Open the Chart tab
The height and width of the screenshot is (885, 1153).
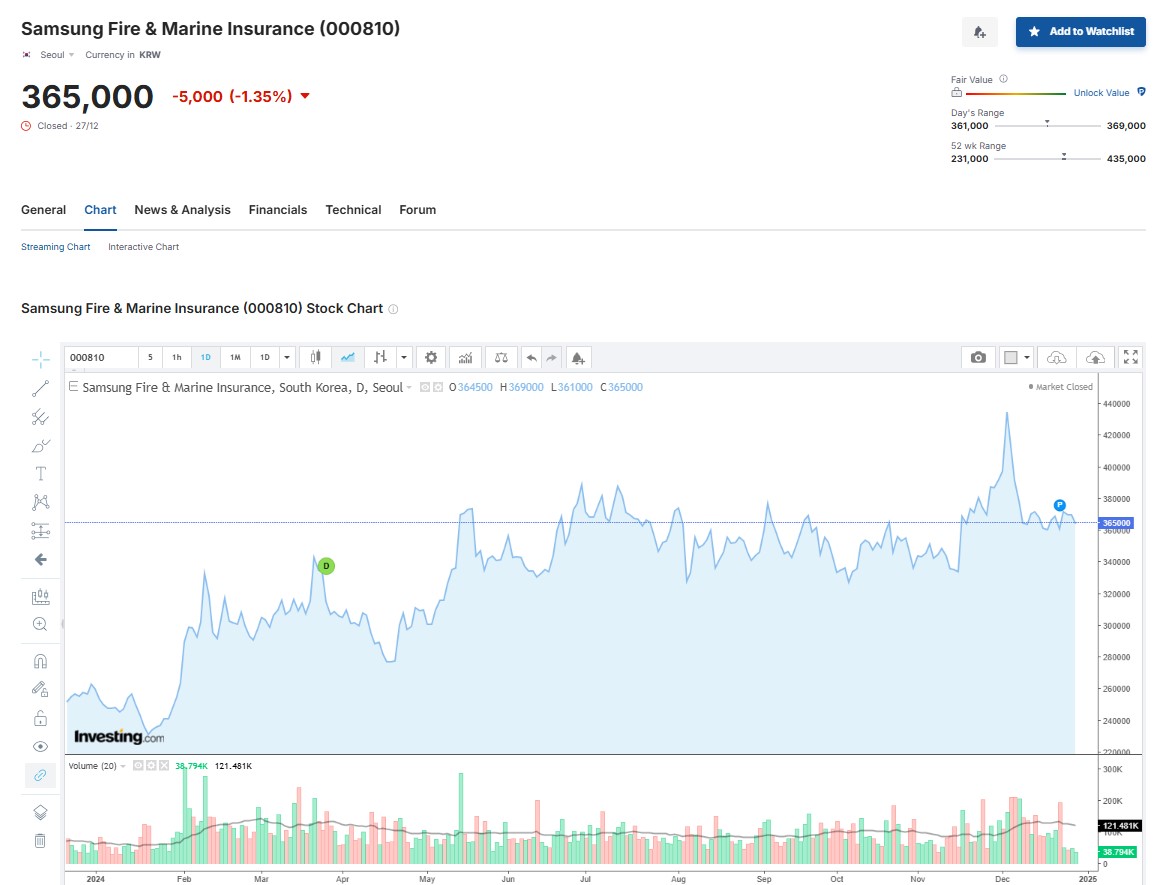click(100, 210)
